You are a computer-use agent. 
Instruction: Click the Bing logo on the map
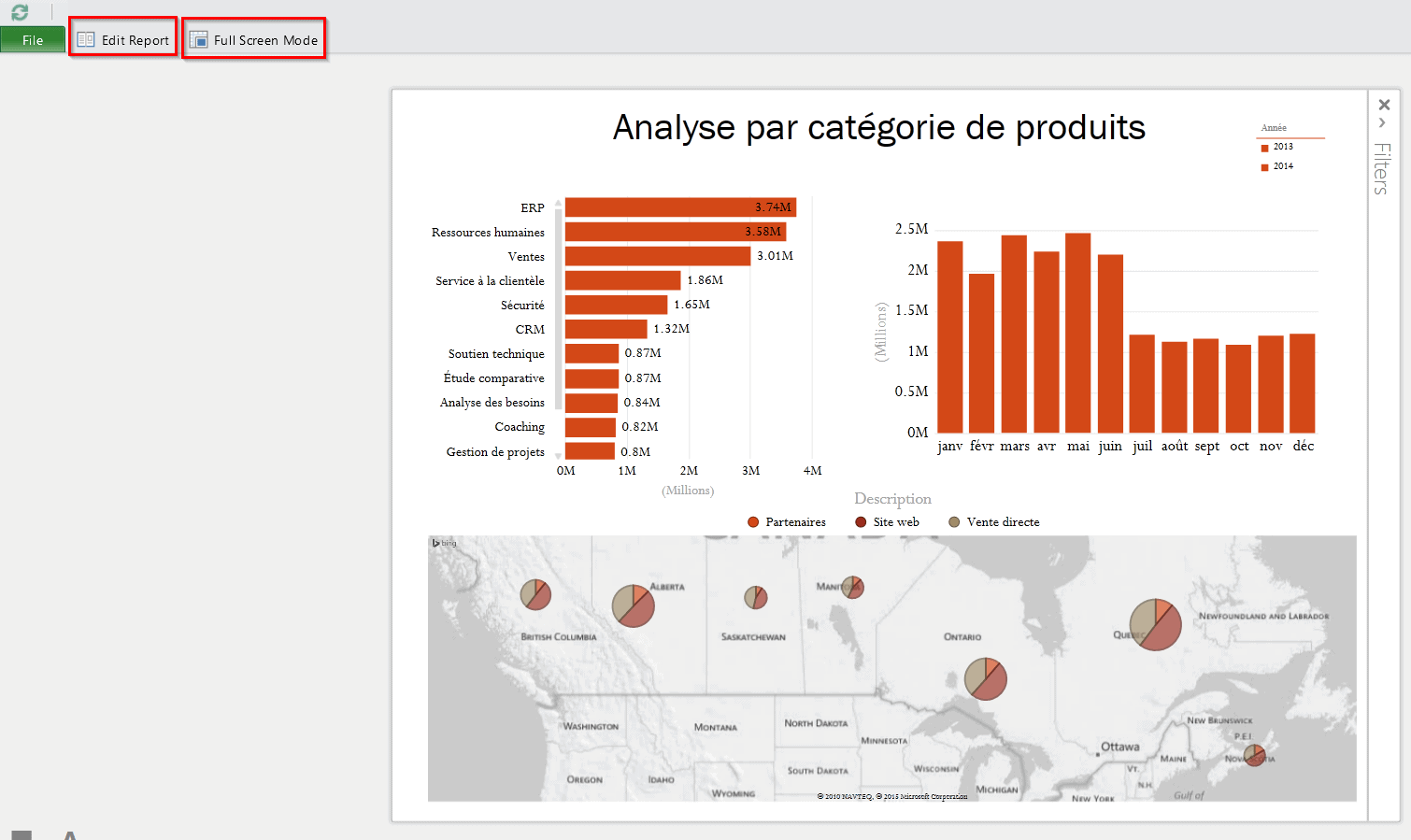click(444, 543)
